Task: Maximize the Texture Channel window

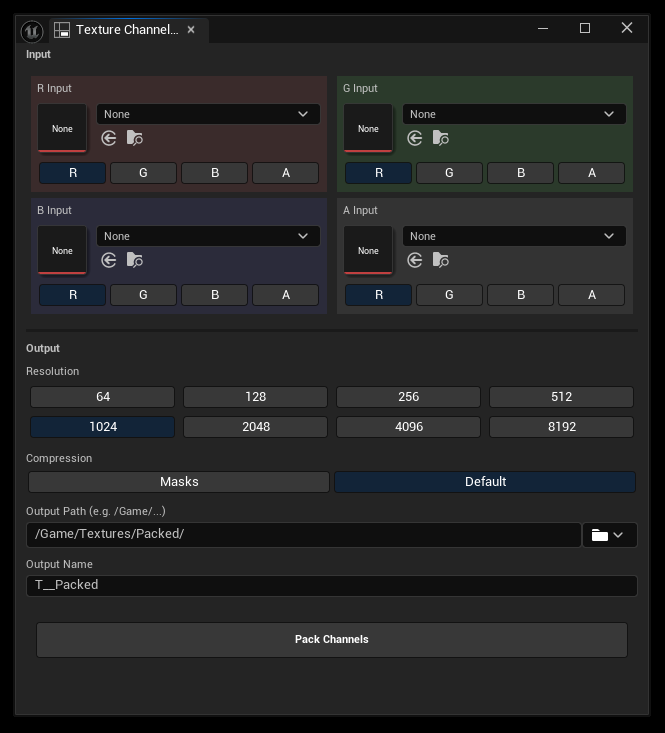Action: [x=585, y=29]
